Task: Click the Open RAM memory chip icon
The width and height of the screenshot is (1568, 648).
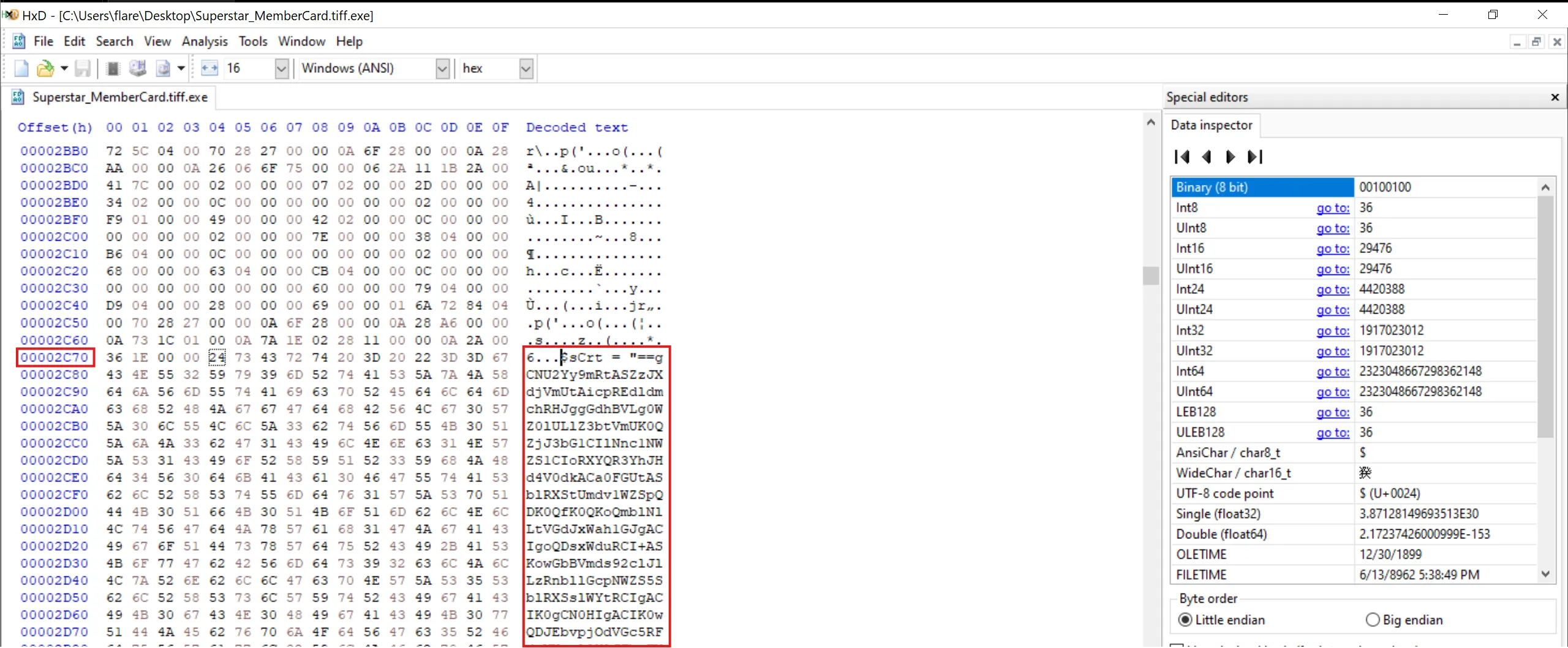Action: click(113, 69)
